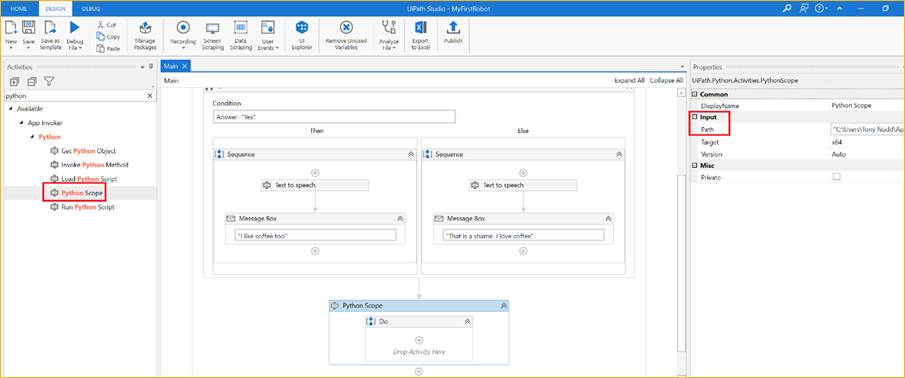Collapse the Python node in Activities

32,137
